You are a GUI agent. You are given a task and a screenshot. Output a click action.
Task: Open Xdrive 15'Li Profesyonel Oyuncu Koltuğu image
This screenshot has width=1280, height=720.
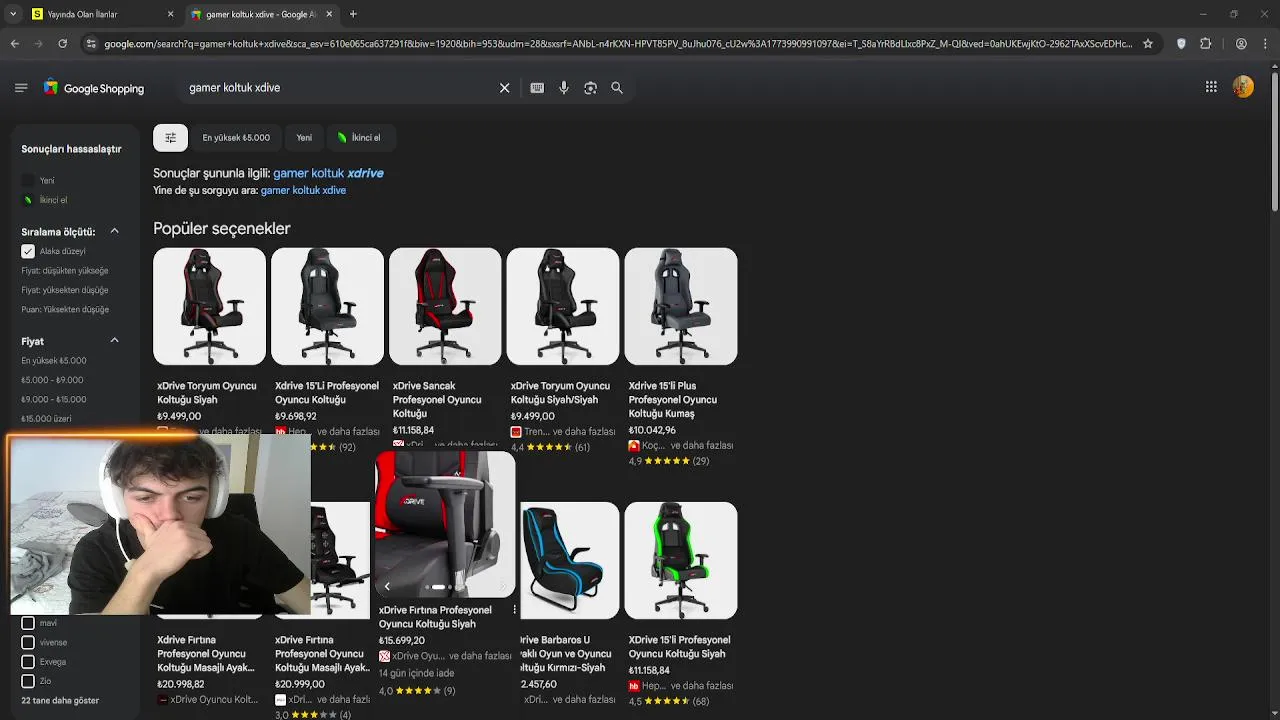[x=327, y=306]
